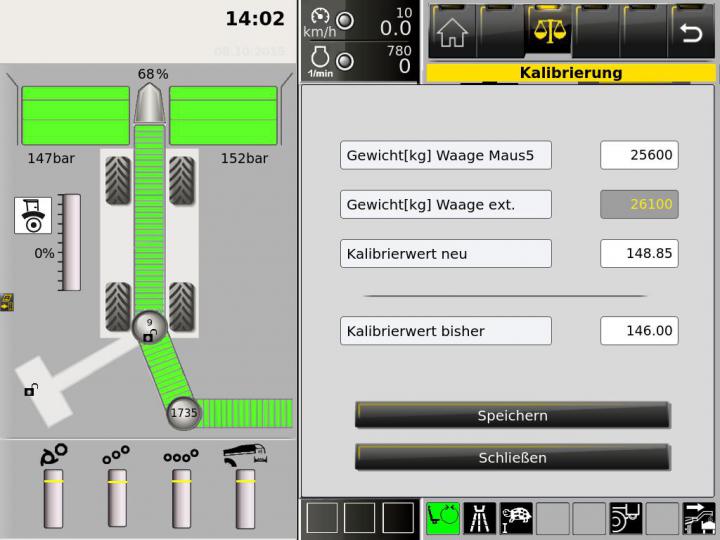
Task: Toggle the engine rpm indicator radio
Action: point(345,61)
